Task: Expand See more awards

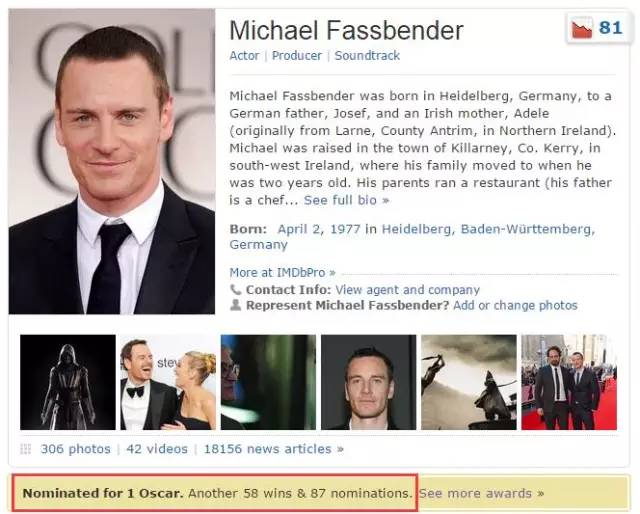Action: [482, 493]
